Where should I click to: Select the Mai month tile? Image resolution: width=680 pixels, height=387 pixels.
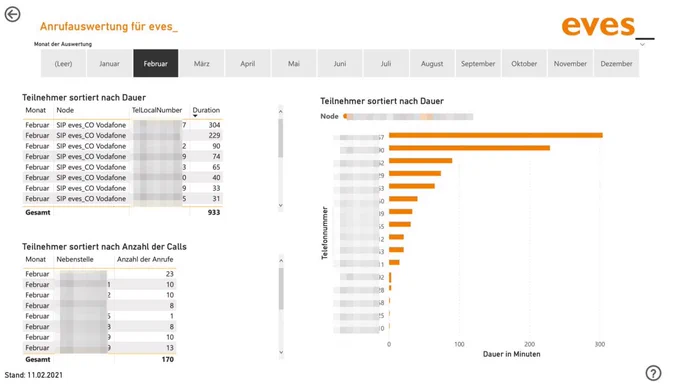coord(294,63)
